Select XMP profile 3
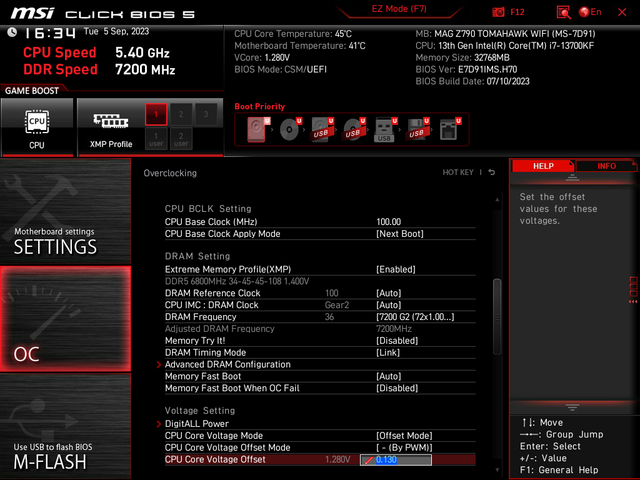Screen dimensions: 640x480 206,114
